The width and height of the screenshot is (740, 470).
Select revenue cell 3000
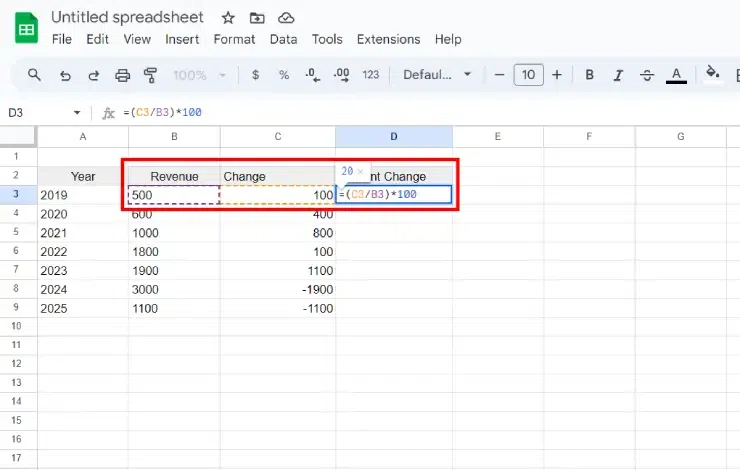click(174, 289)
